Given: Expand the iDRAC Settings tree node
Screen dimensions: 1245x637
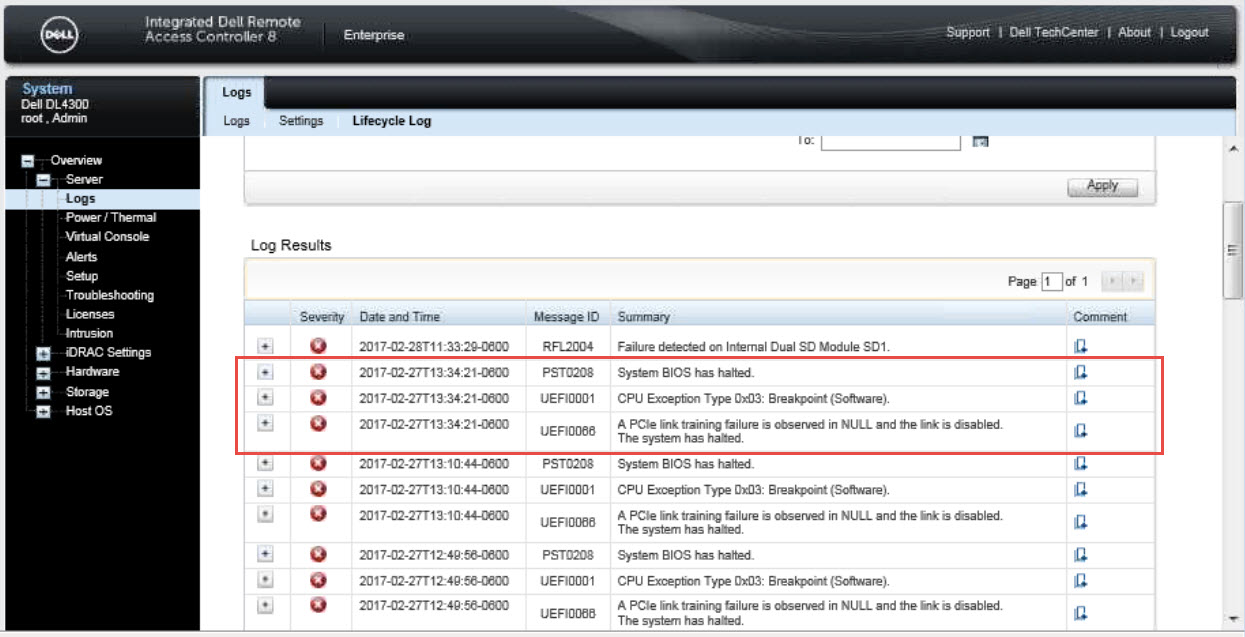Looking at the screenshot, I should (43, 353).
